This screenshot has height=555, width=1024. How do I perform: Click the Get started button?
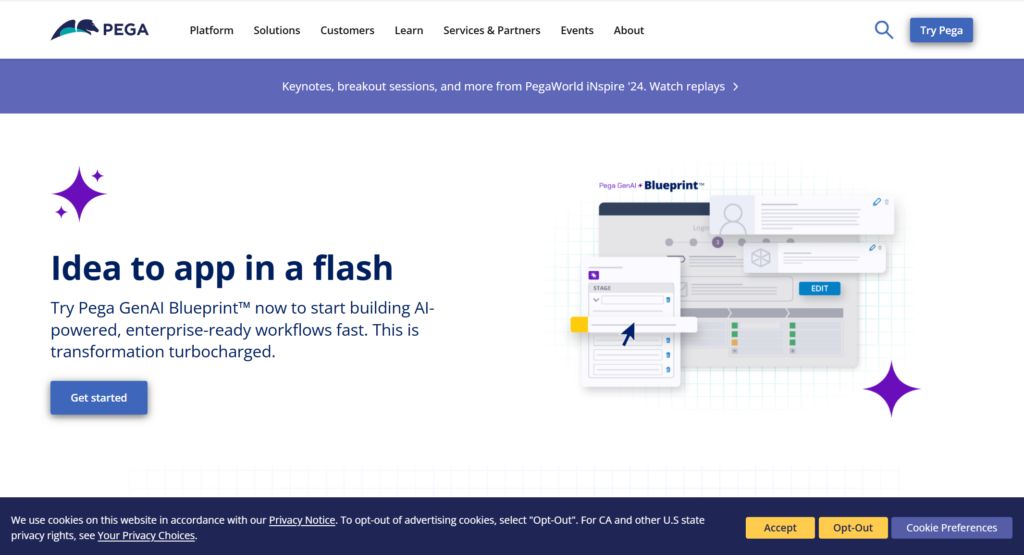click(x=99, y=398)
